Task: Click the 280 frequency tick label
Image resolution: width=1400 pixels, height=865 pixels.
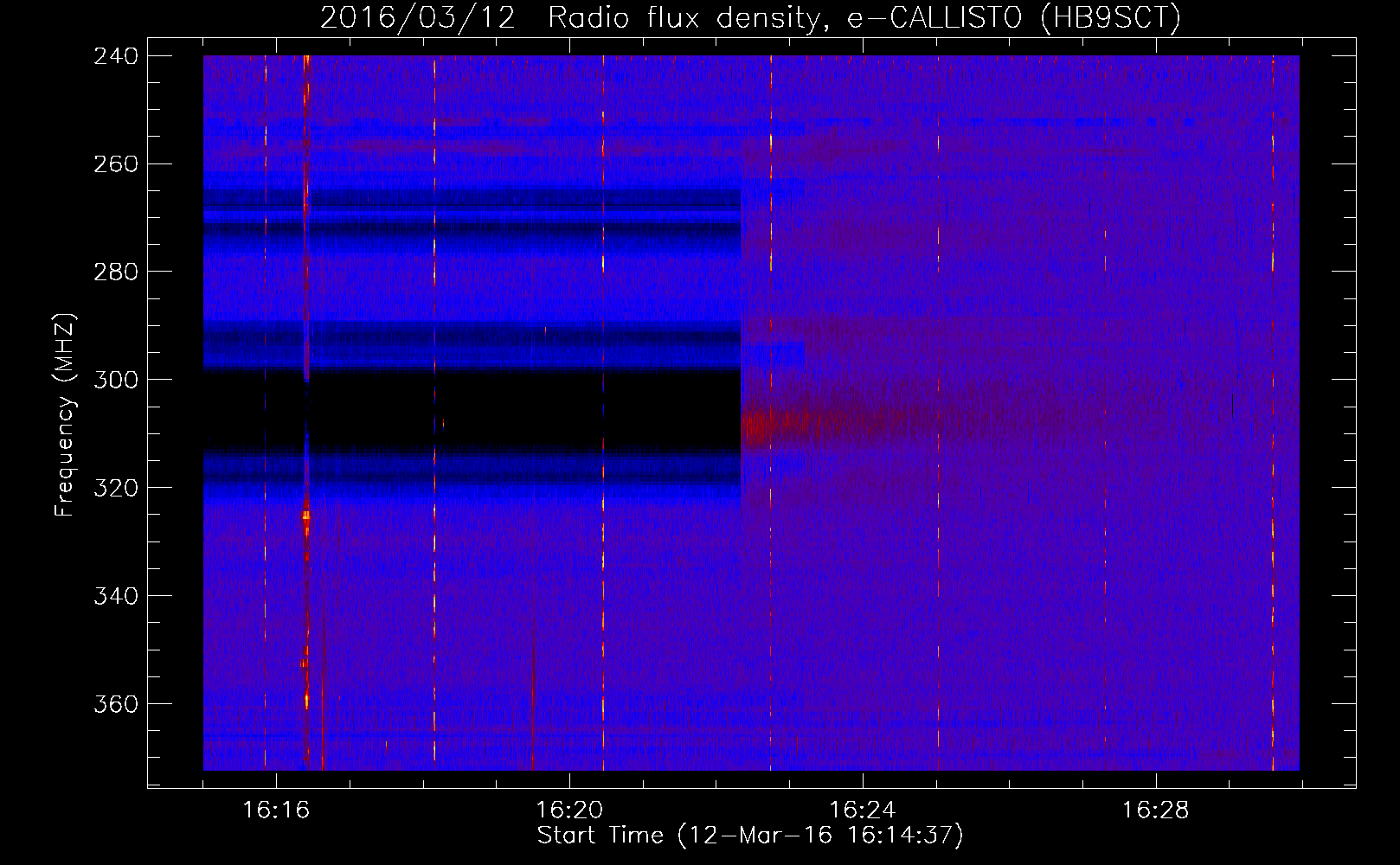Action: pos(116,272)
